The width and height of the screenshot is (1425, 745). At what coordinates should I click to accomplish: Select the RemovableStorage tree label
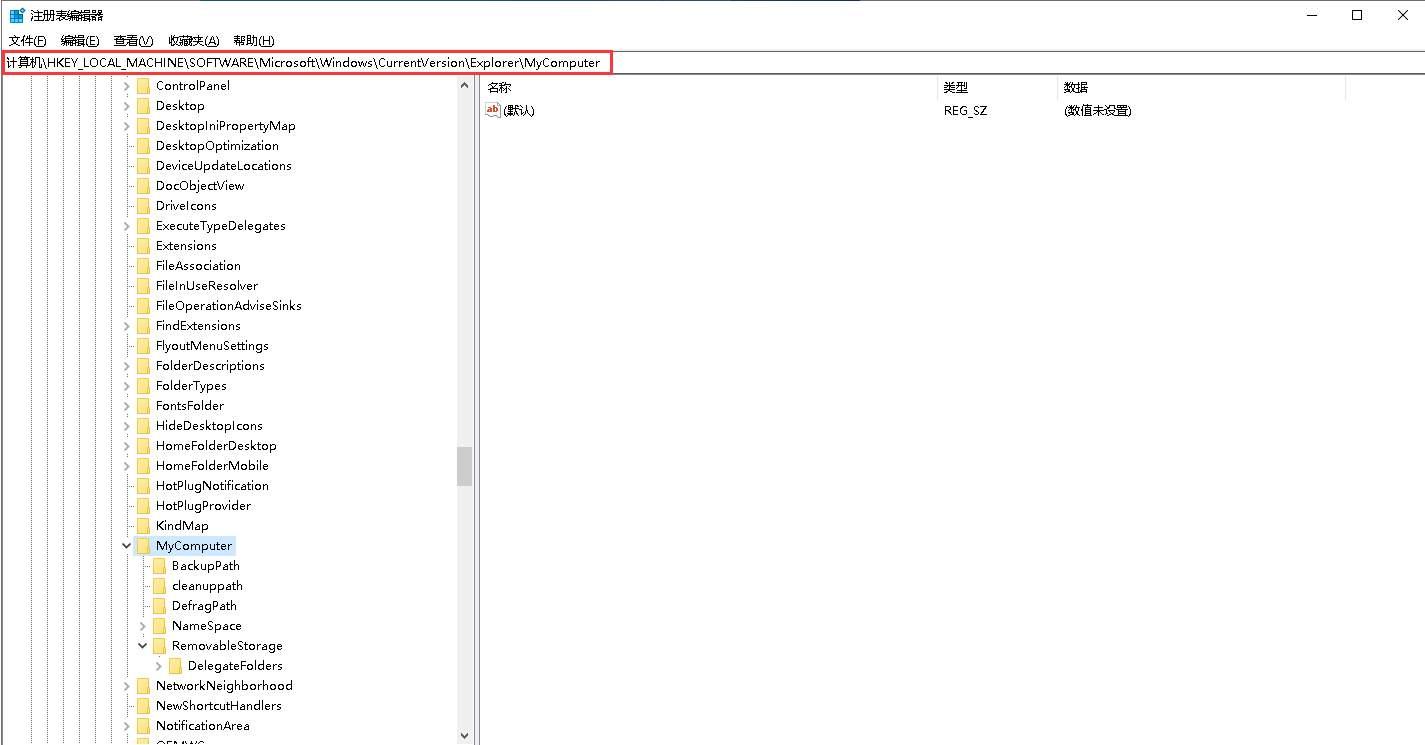[227, 646]
